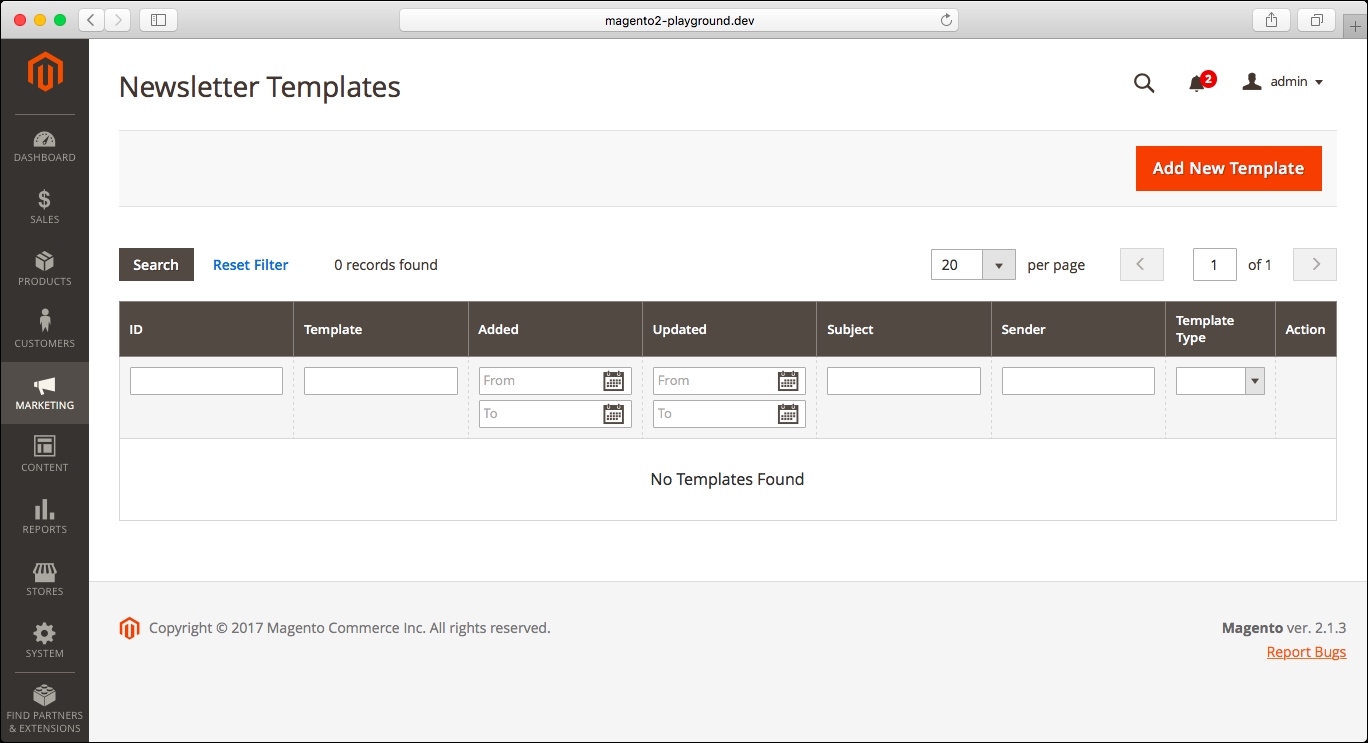Go to previous page of results
Image resolution: width=1368 pixels, height=743 pixels.
tap(1142, 265)
